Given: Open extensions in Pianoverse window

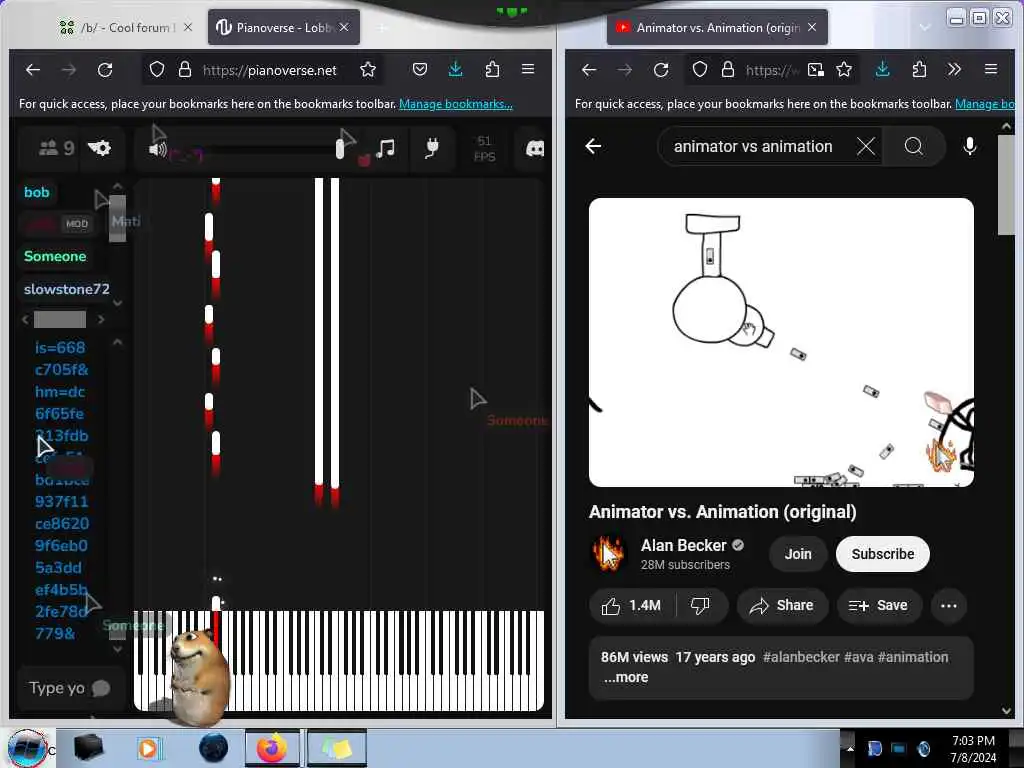Looking at the screenshot, I should tap(492, 69).
